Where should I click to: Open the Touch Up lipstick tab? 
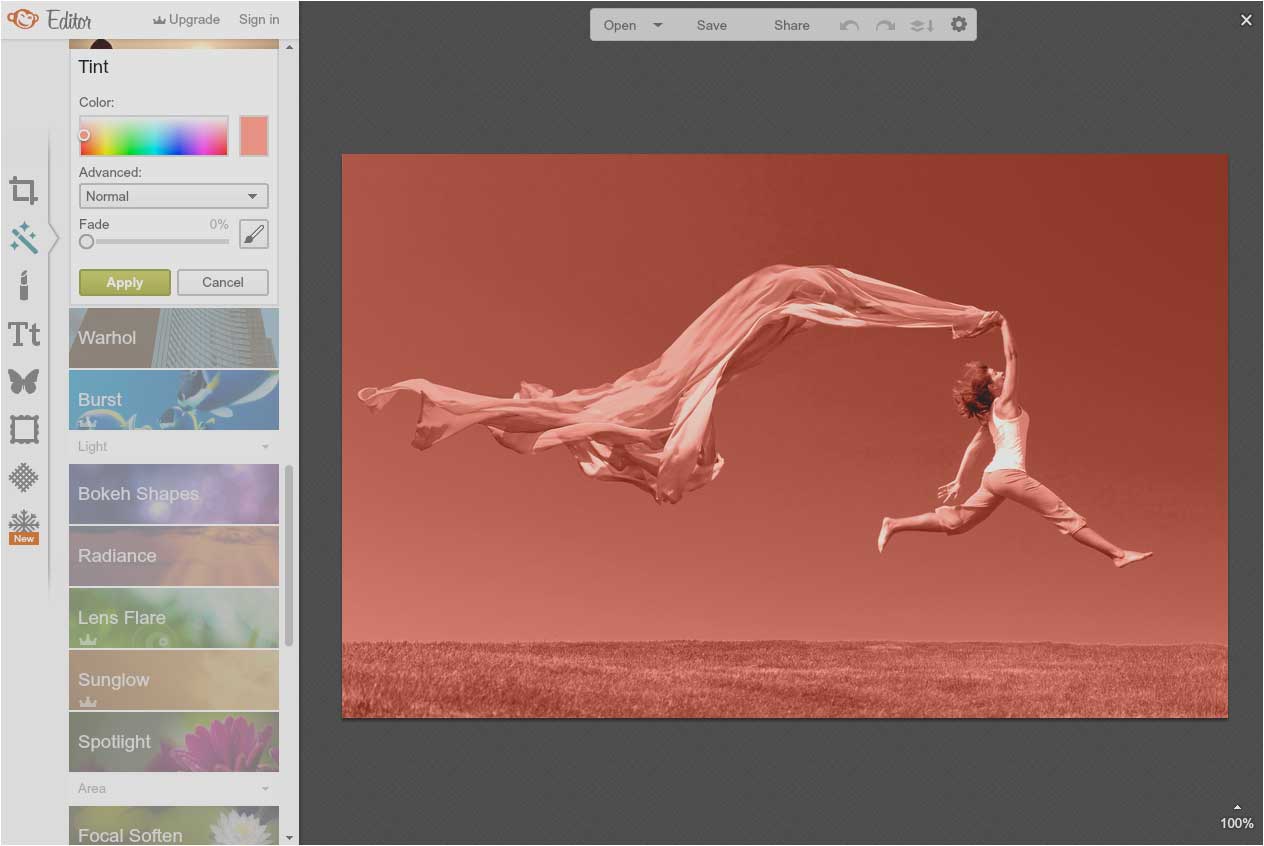[24, 286]
